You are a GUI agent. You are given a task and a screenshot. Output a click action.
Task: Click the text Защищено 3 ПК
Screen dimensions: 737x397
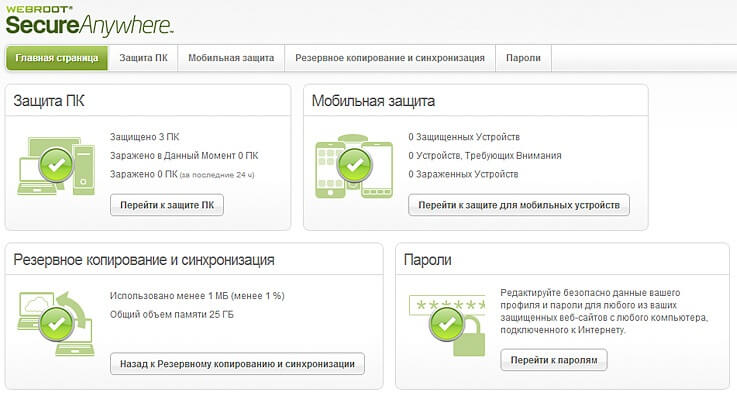145,137
